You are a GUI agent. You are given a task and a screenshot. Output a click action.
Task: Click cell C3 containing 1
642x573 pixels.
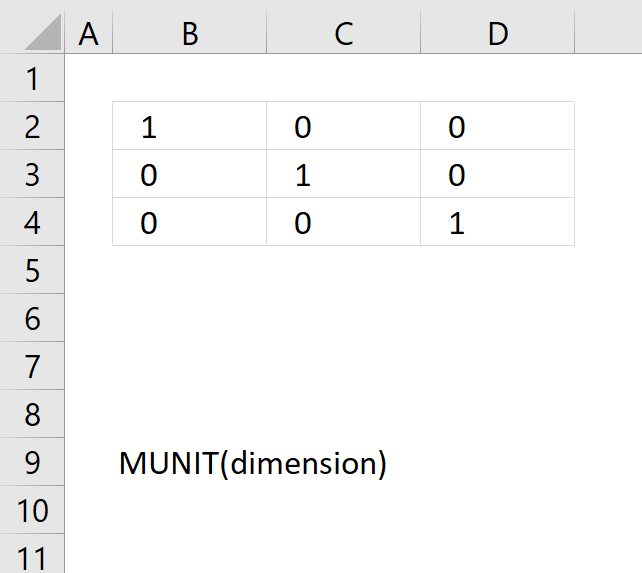click(x=344, y=174)
